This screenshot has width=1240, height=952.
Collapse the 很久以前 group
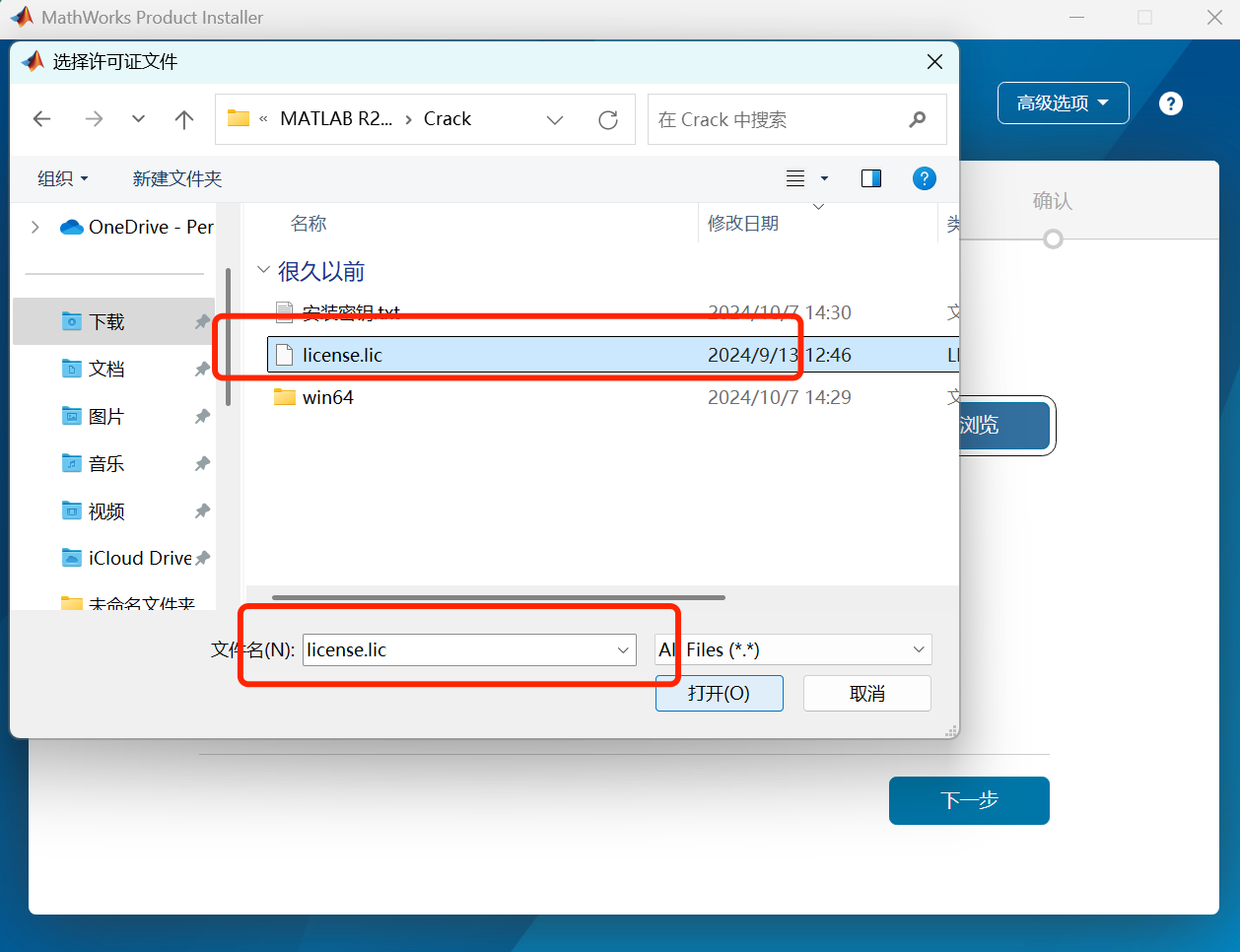click(x=263, y=270)
